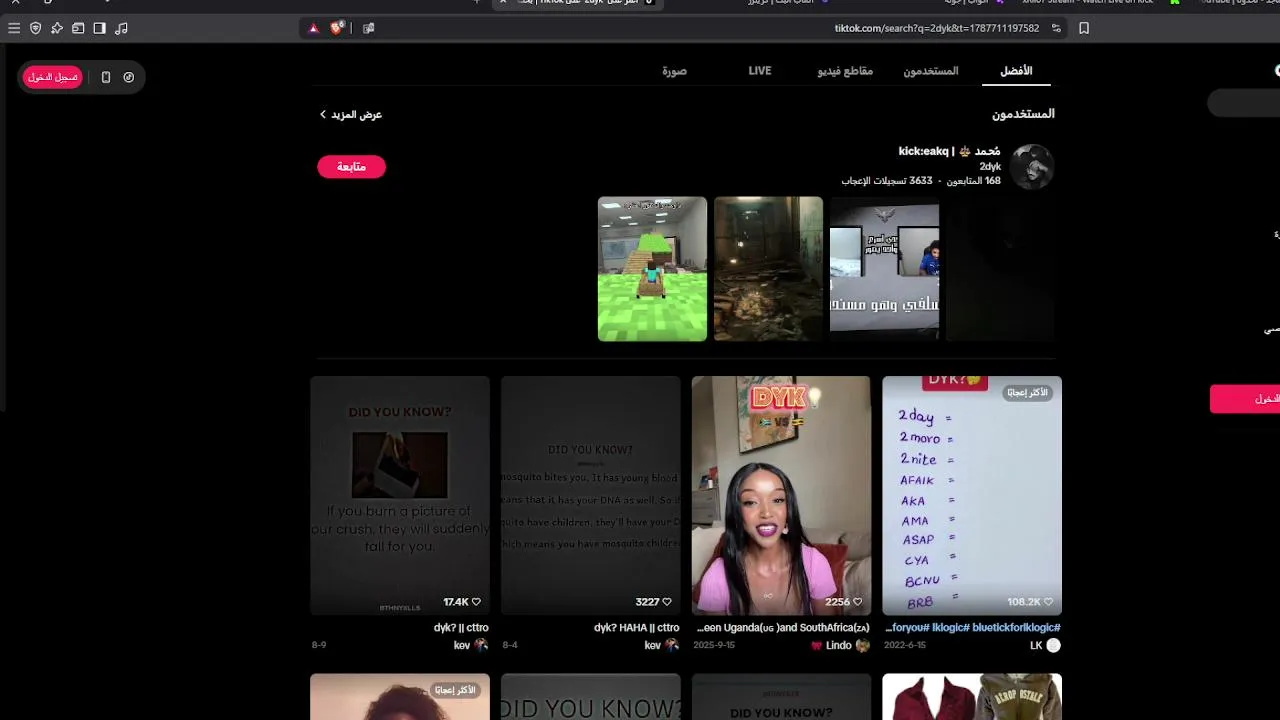Click the المستخدمون section heading

pyautogui.click(x=1023, y=114)
